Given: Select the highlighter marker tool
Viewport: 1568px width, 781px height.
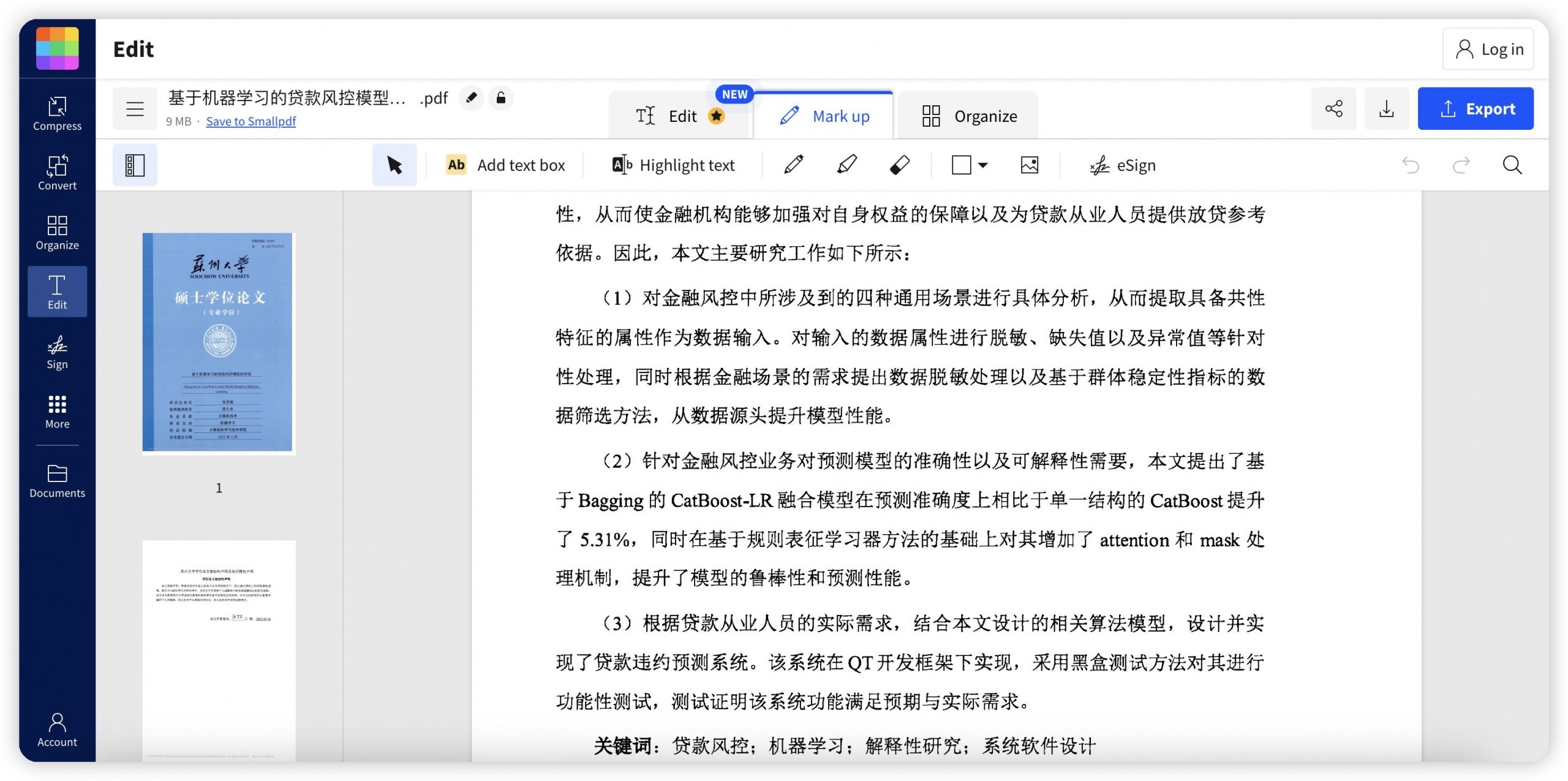Looking at the screenshot, I should pyautogui.click(x=847, y=165).
